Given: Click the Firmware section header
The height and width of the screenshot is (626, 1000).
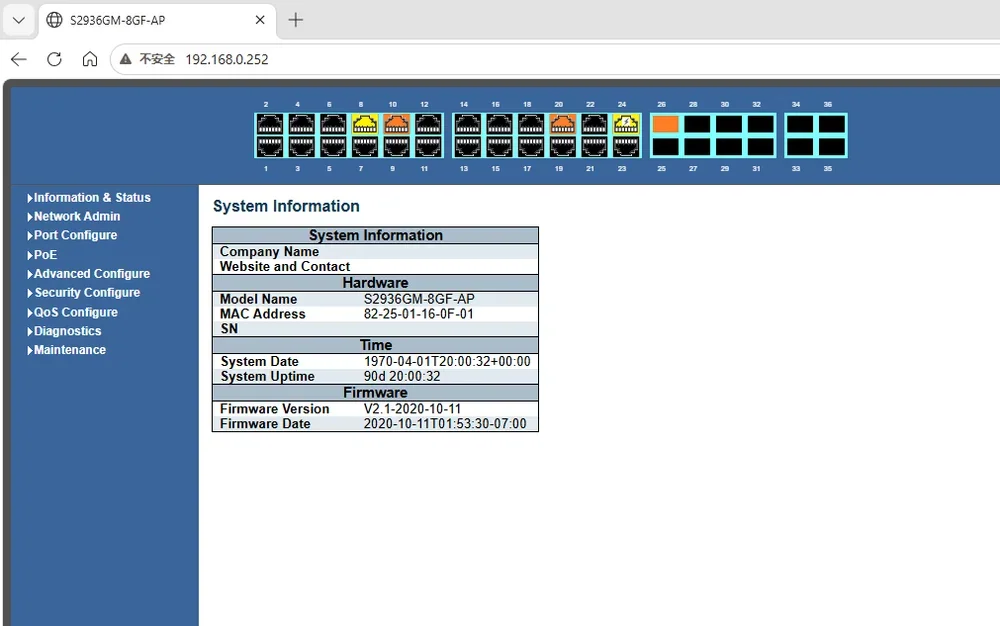Looking at the screenshot, I should click(x=375, y=393).
